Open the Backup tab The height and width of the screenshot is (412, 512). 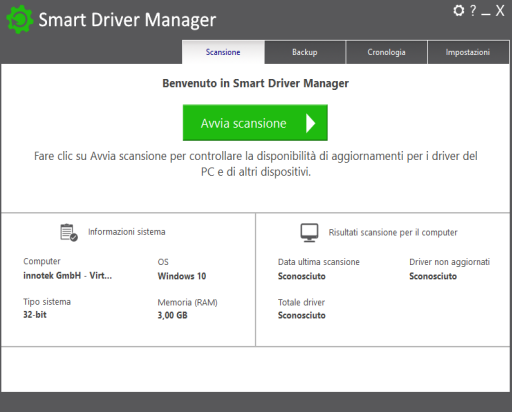[x=305, y=52]
